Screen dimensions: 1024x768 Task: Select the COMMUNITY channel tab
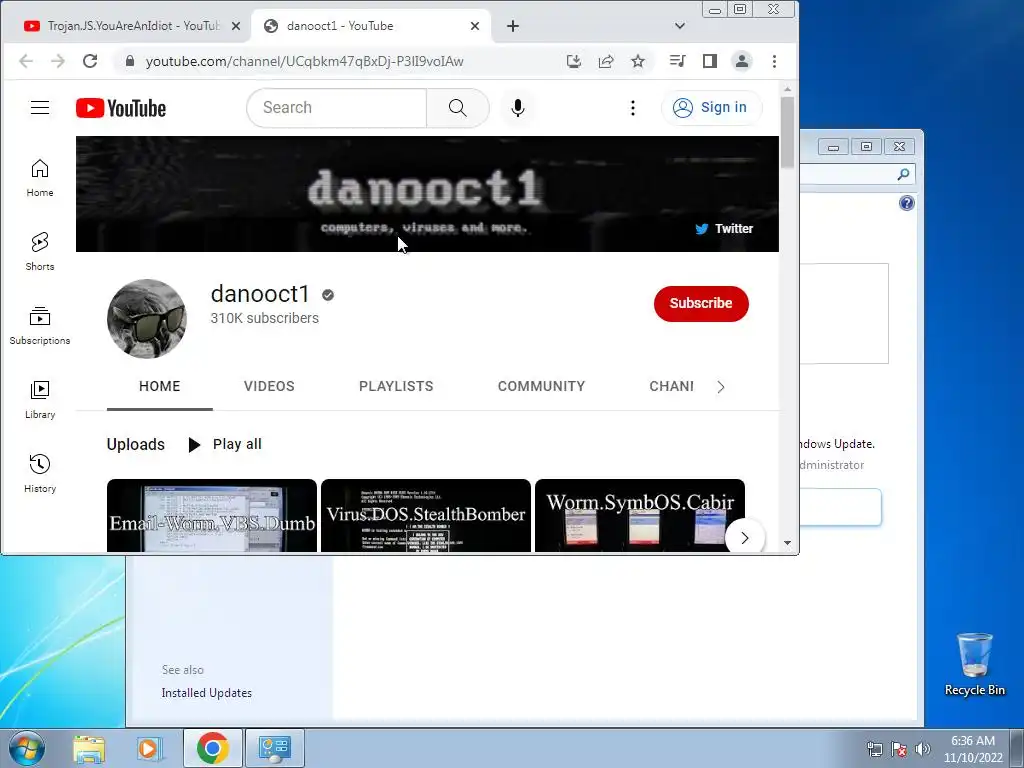coord(541,387)
